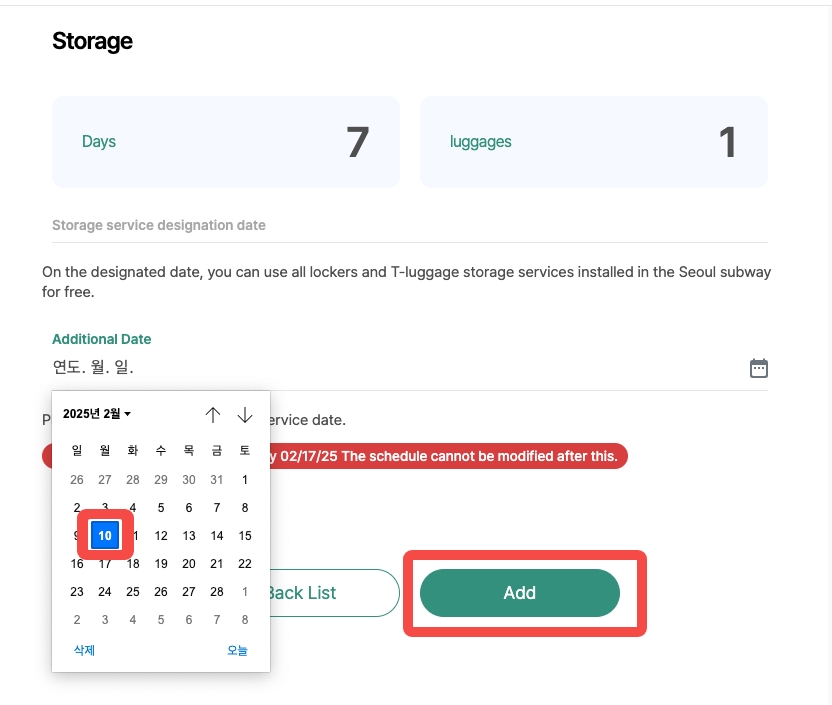This screenshot has height=705, width=832.
Task: Pick February 5 in the calendar
Action: click(x=161, y=508)
